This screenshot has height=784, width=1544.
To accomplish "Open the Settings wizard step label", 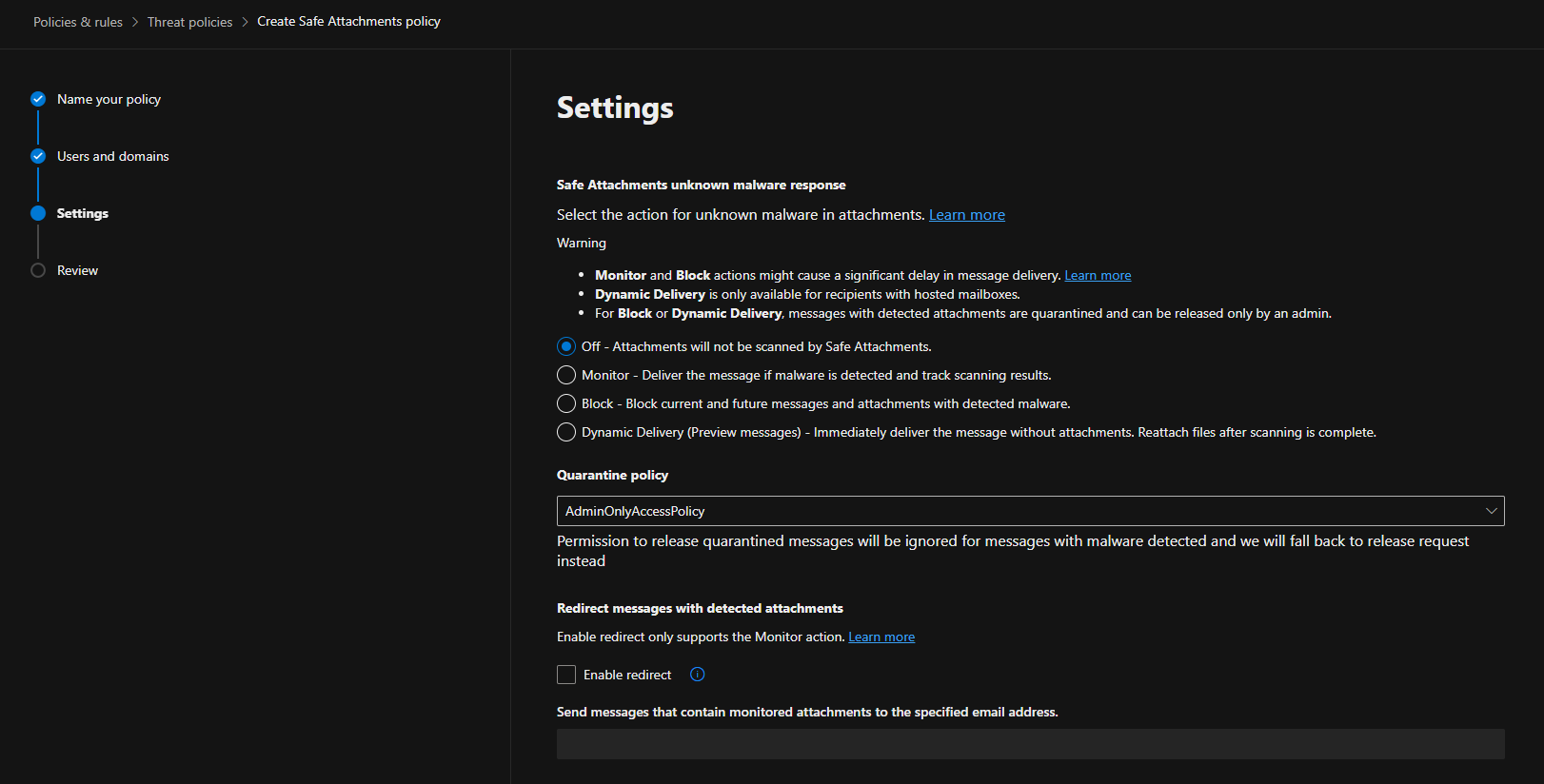I will (x=82, y=213).
